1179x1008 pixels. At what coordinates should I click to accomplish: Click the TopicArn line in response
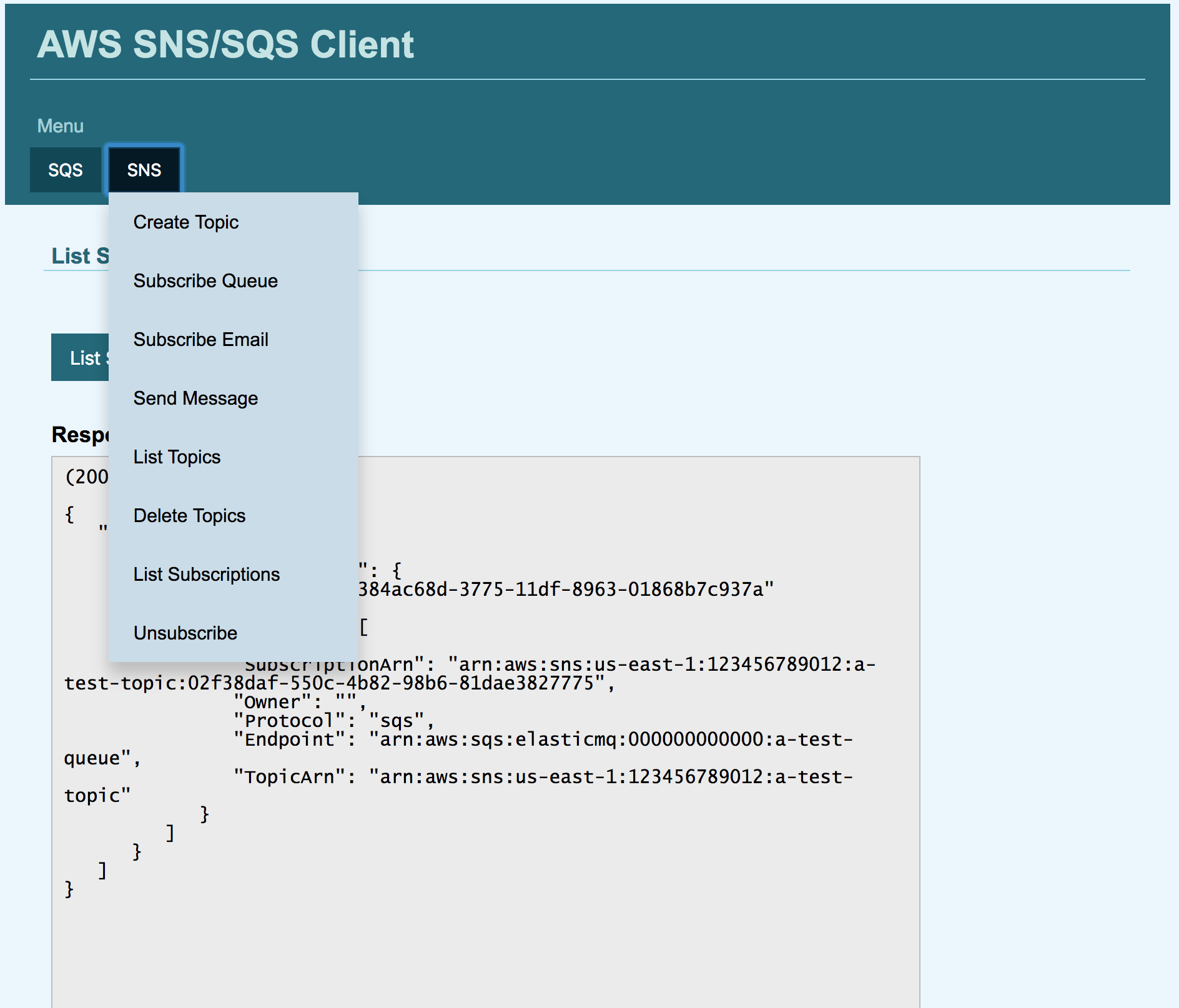click(x=542, y=777)
